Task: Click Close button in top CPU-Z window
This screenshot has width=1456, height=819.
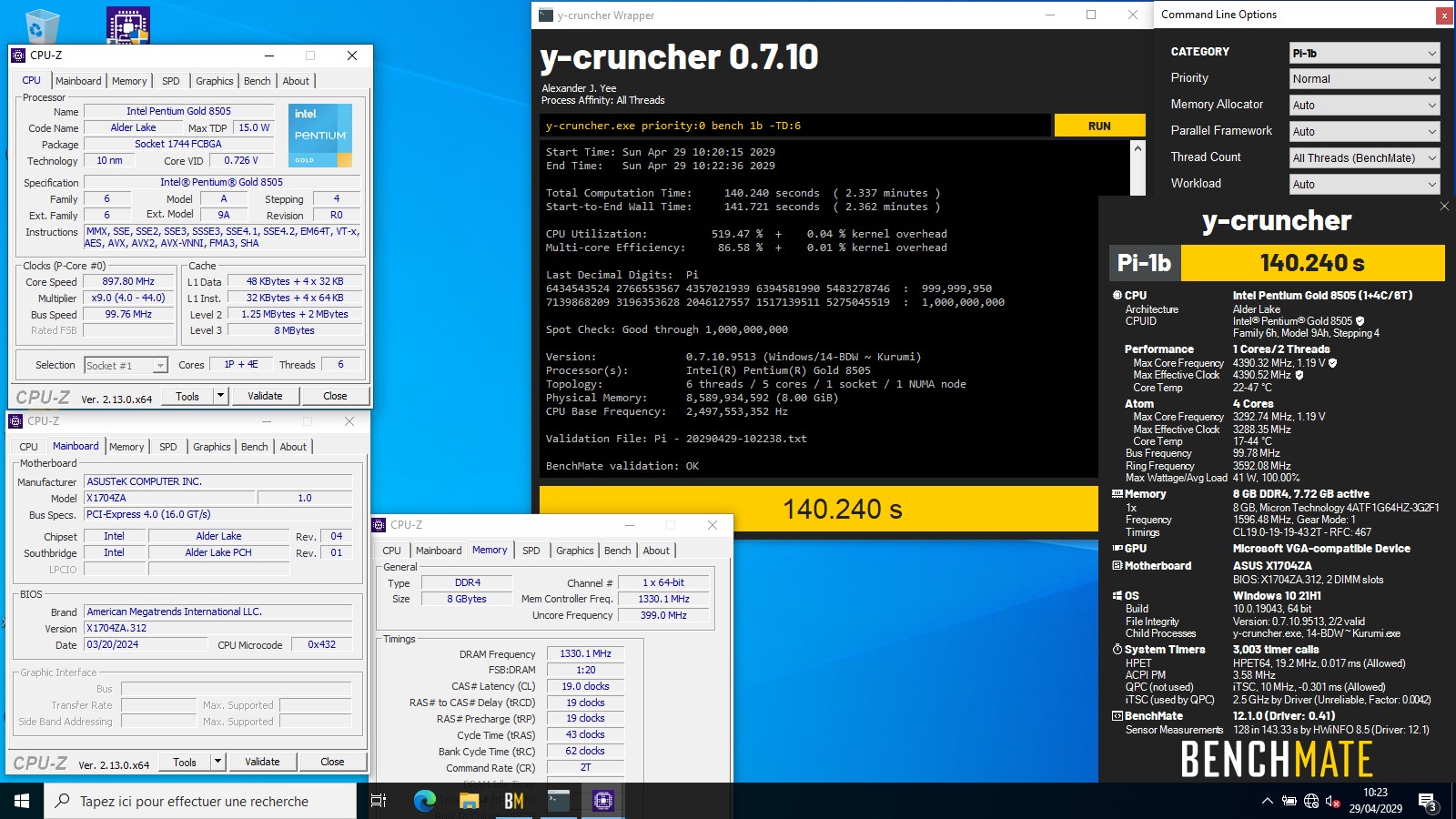Action: 335,396
